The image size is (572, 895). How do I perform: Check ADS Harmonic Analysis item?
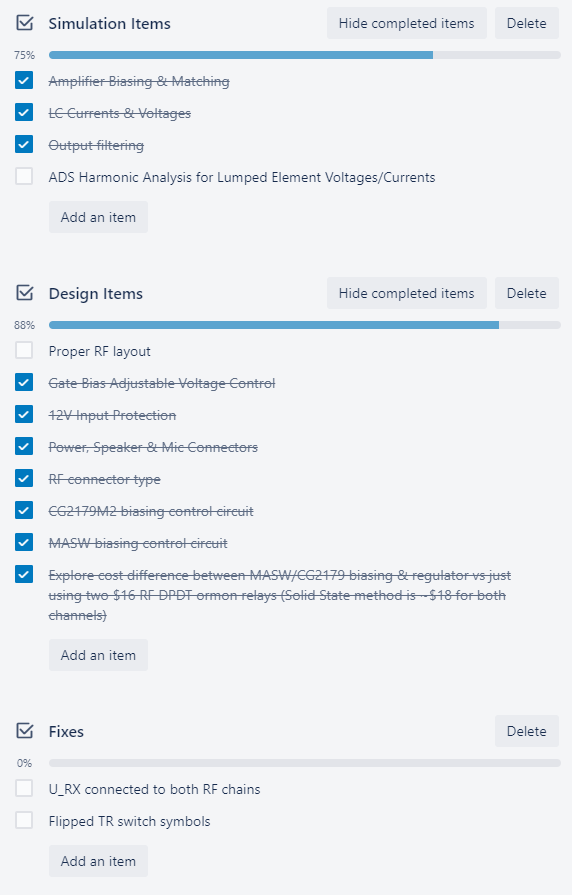24,176
